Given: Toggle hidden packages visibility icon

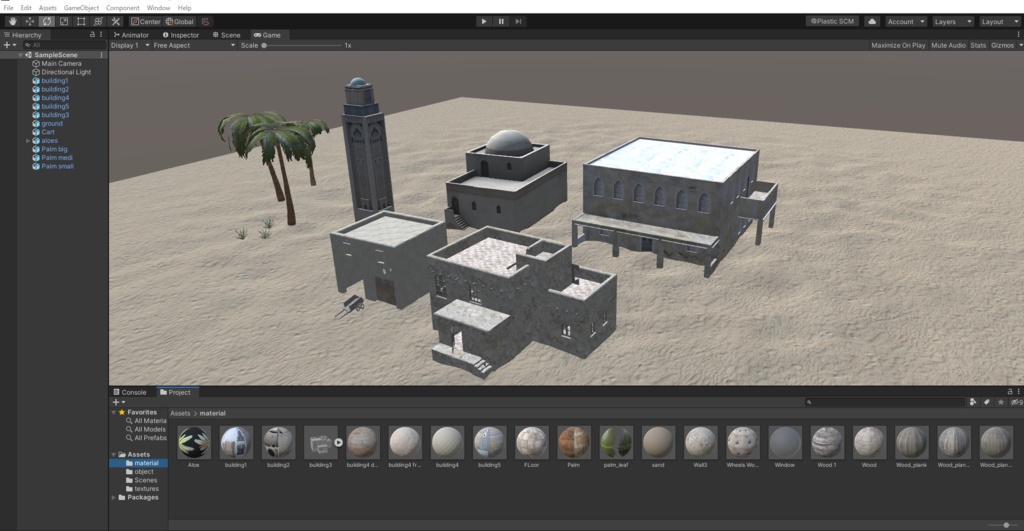Looking at the screenshot, I should tap(1016, 402).
